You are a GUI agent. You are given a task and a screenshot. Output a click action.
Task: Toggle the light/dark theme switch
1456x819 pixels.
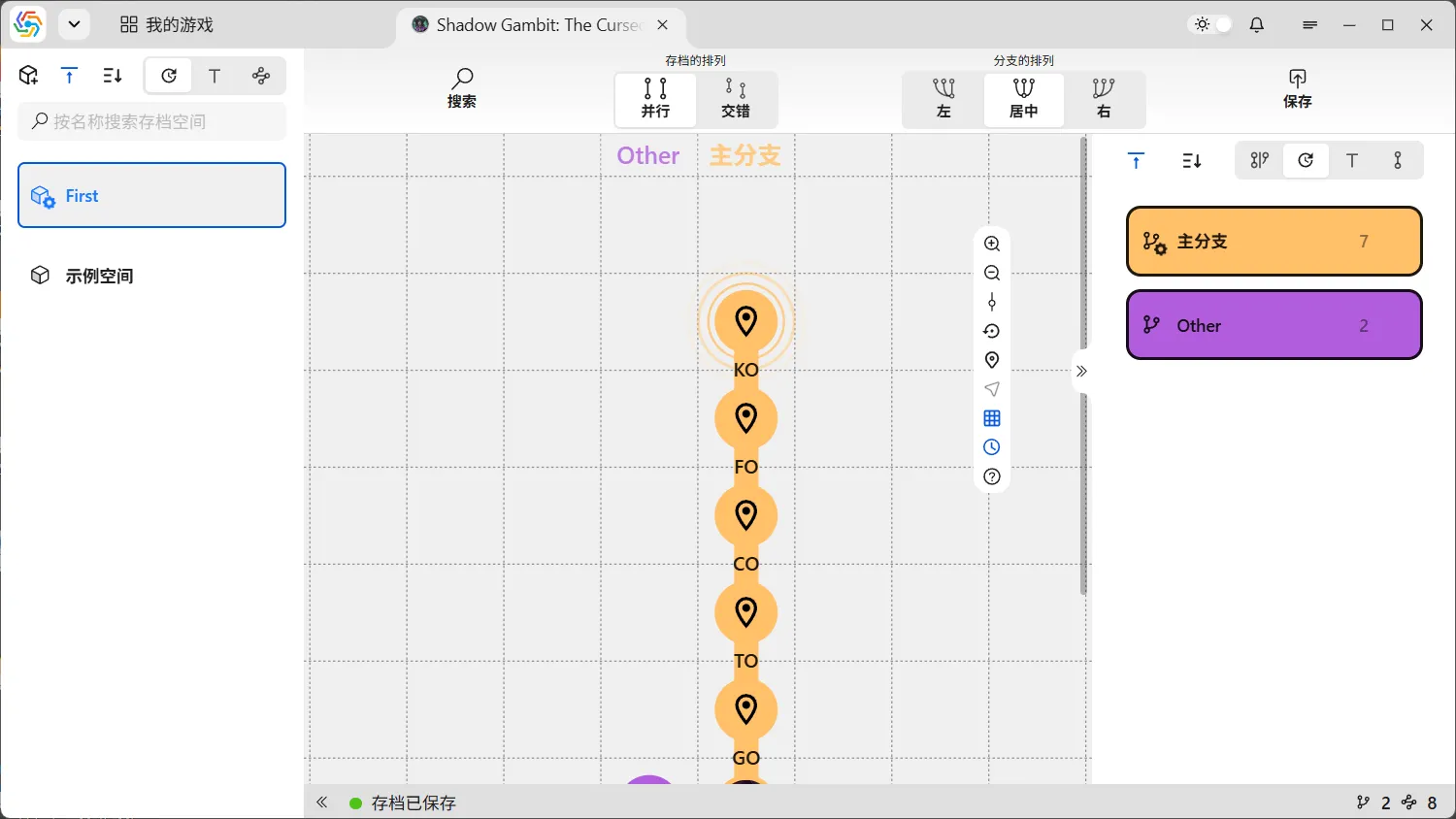(1212, 25)
